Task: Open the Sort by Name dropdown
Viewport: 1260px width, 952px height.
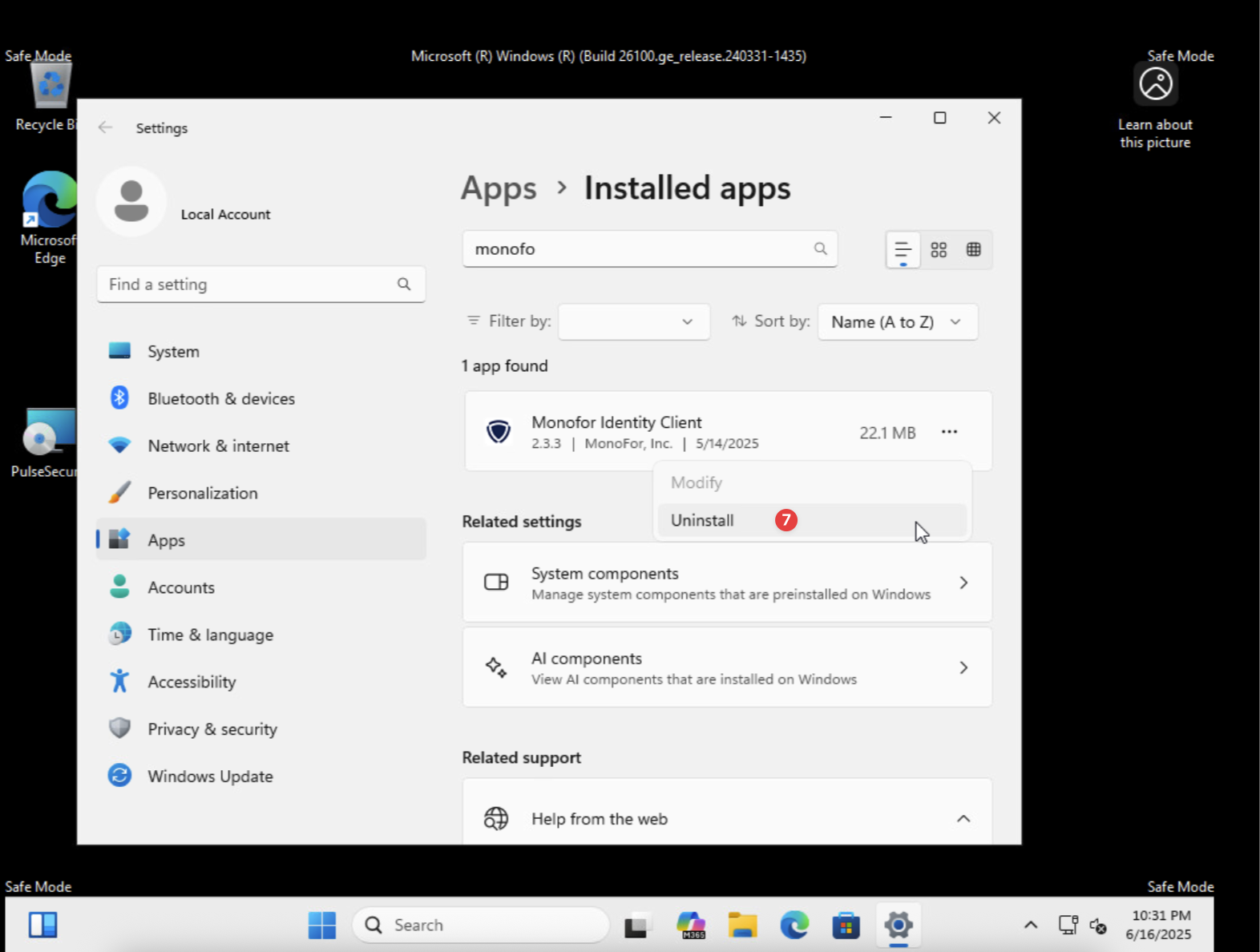Action: (897, 322)
